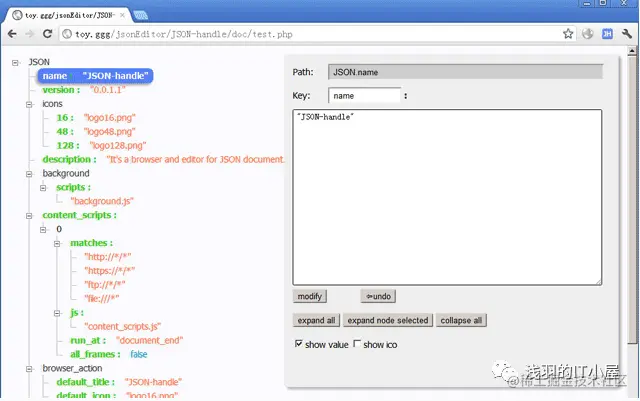The width and height of the screenshot is (640, 401).
Task: Toggle the show value checkbox
Action: pos(299,344)
